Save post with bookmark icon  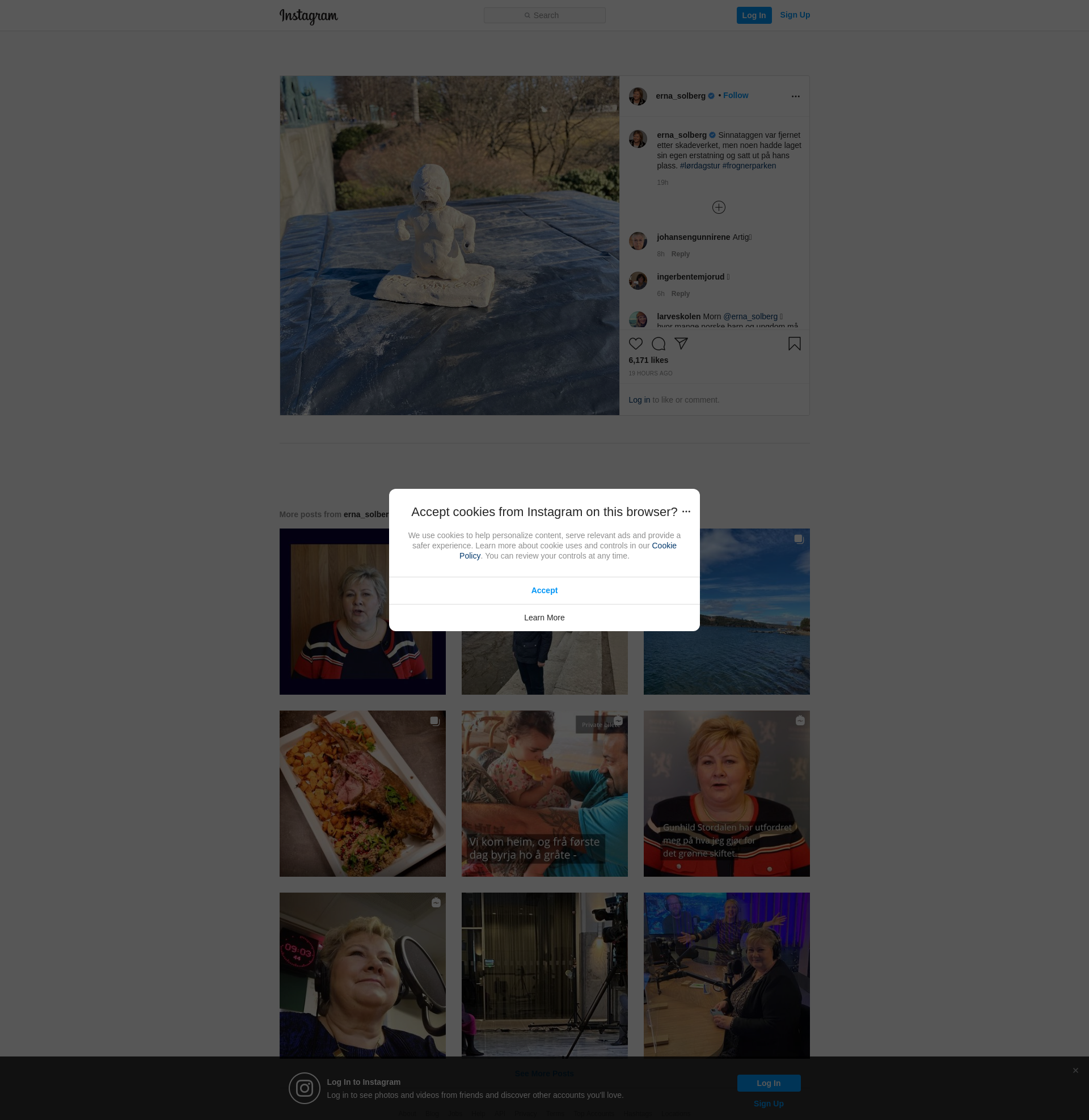point(794,344)
